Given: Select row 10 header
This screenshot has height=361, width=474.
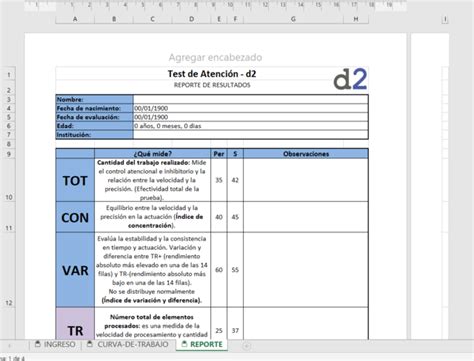Looking at the screenshot, I should point(9,180).
